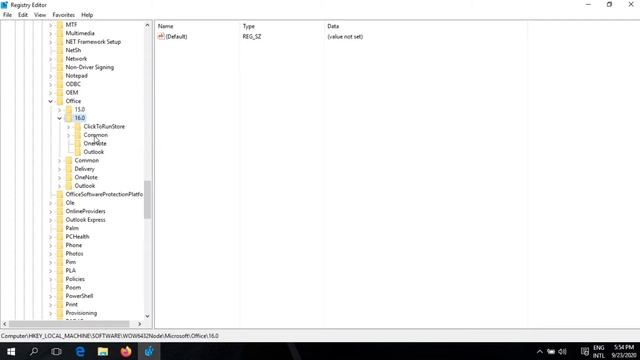Click the 16.0 folder icon
The height and width of the screenshot is (360, 640).
point(69,118)
